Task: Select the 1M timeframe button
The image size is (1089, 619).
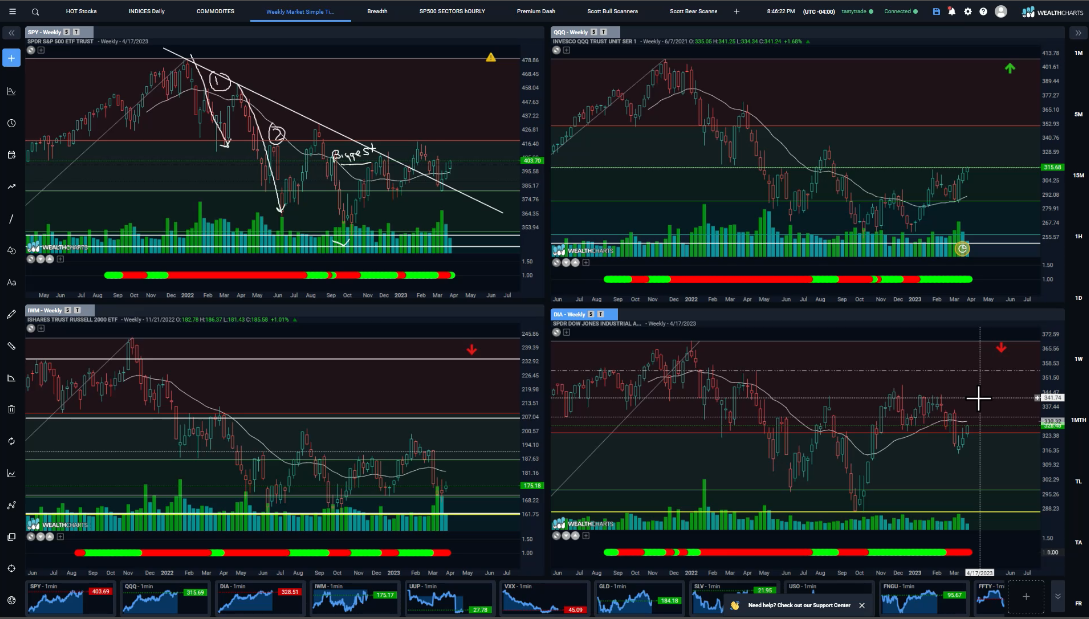Action: (1079, 53)
